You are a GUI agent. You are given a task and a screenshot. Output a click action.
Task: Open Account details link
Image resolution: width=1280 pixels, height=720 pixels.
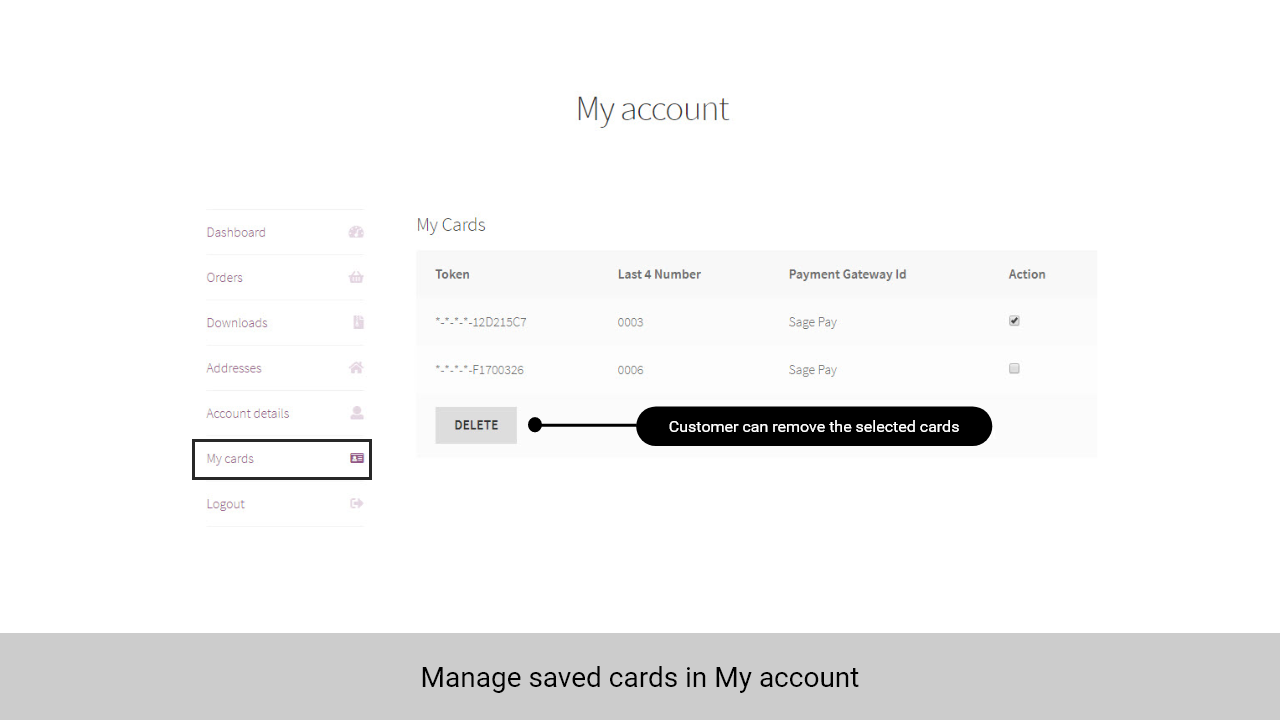click(248, 413)
